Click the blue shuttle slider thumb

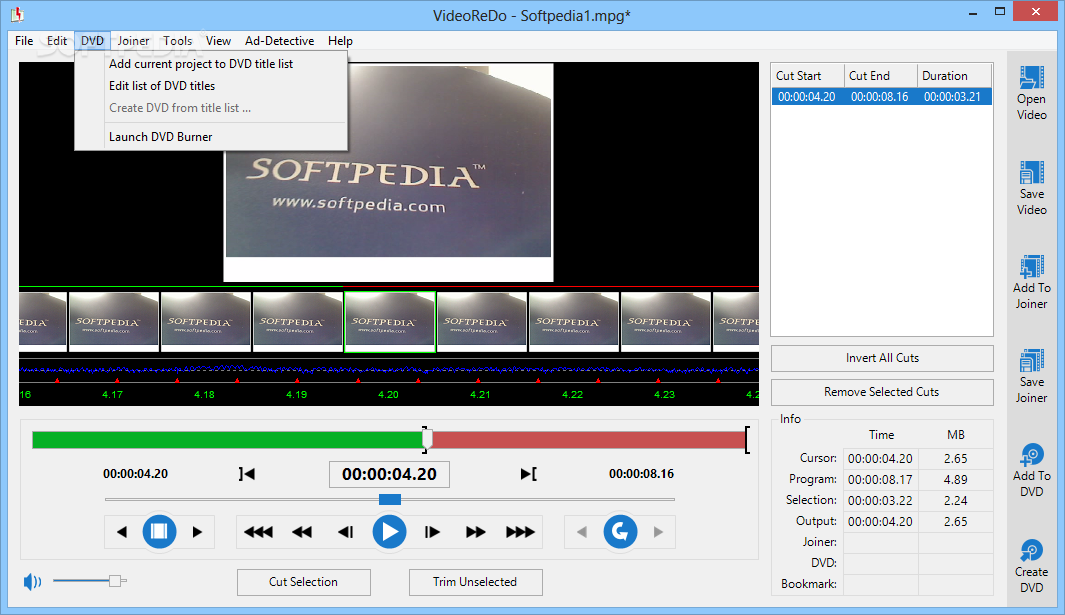(390, 499)
